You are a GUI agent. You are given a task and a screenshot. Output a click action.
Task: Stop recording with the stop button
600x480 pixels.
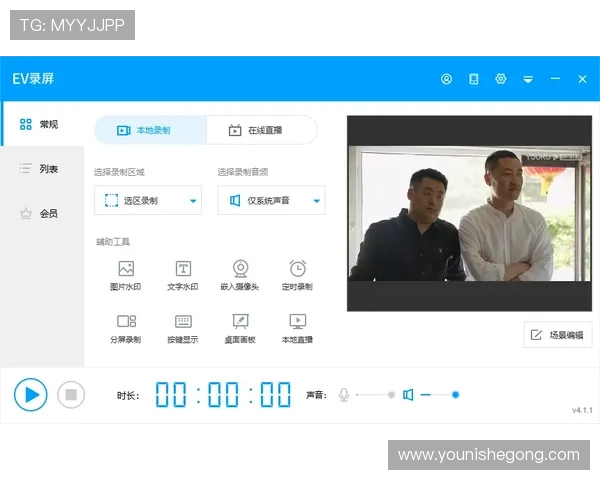(x=71, y=395)
